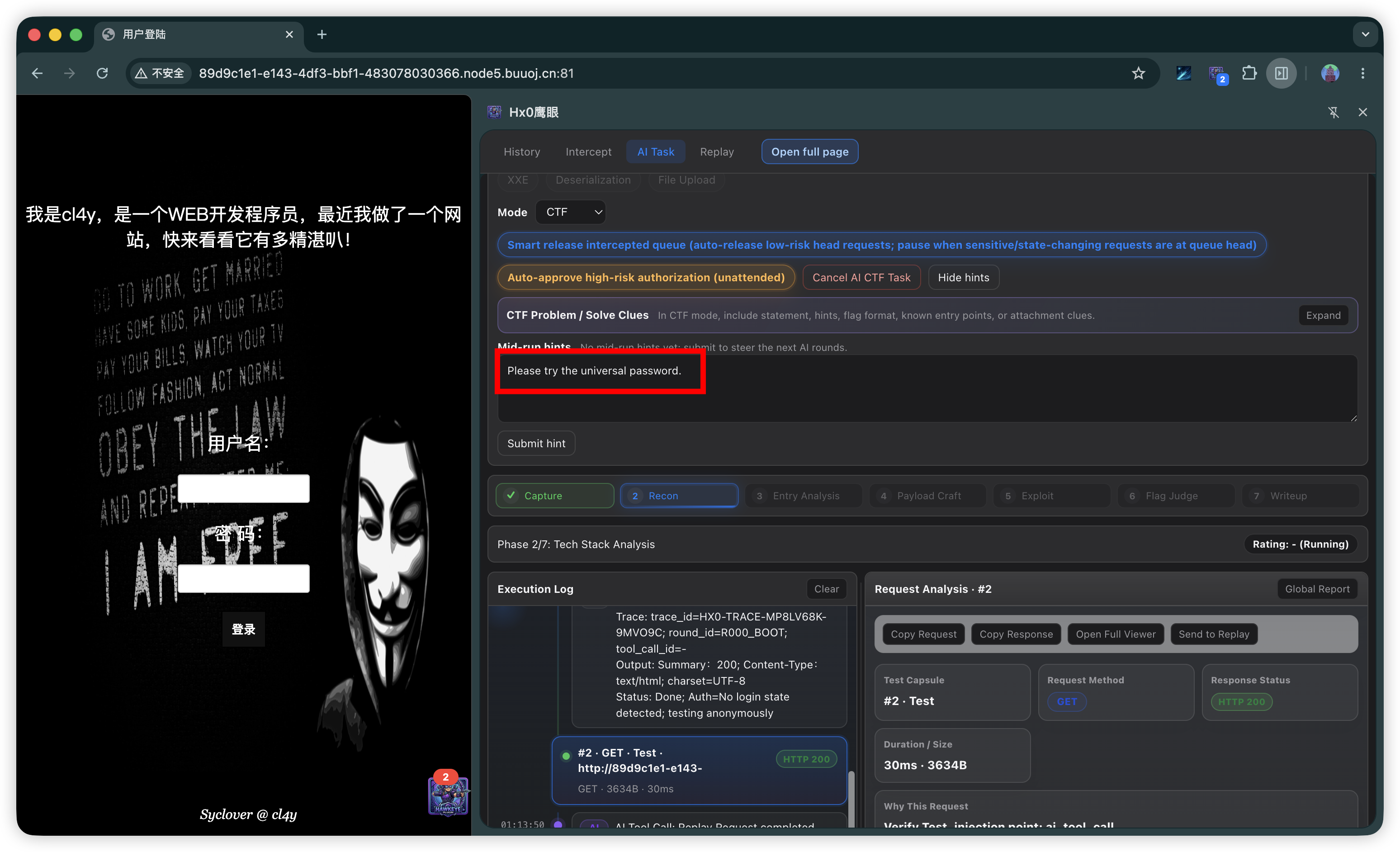
Task: Select the AI Task tab
Action: pyautogui.click(x=656, y=152)
